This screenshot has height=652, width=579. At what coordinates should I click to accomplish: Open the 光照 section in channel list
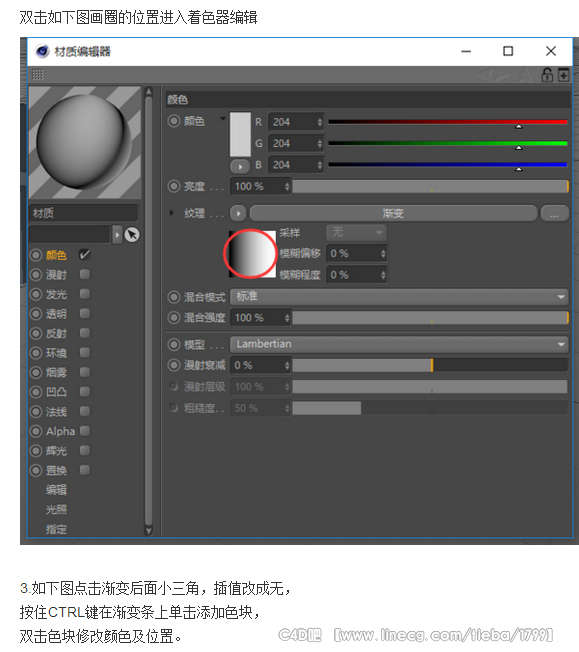coord(56,509)
